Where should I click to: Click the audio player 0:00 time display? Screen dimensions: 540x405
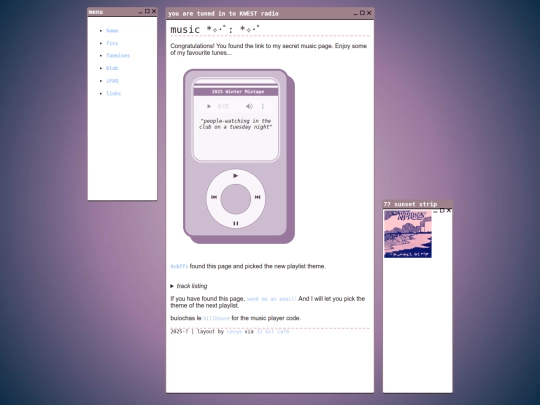coord(223,106)
